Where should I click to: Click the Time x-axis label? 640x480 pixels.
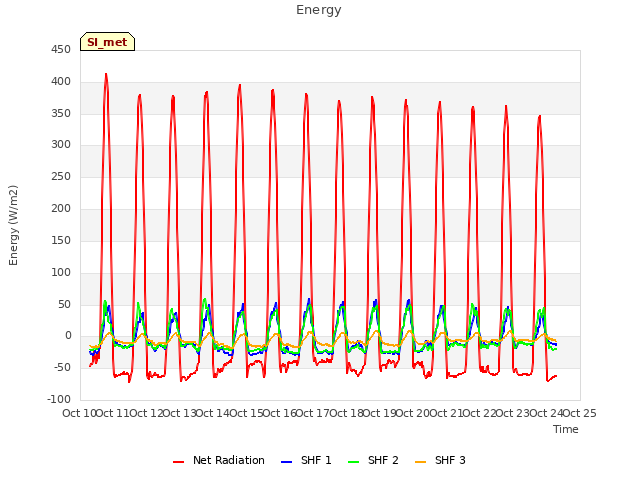(566, 429)
